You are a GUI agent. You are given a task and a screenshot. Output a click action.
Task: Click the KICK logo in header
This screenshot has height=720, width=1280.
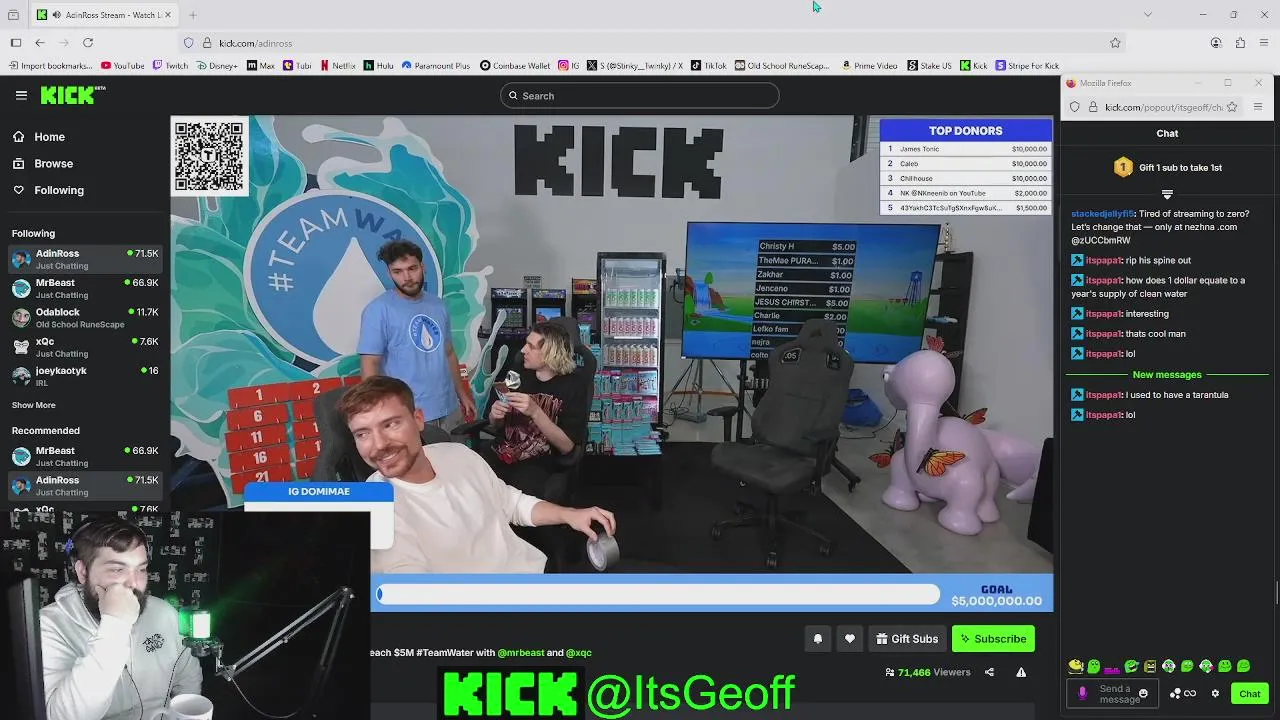(x=73, y=95)
